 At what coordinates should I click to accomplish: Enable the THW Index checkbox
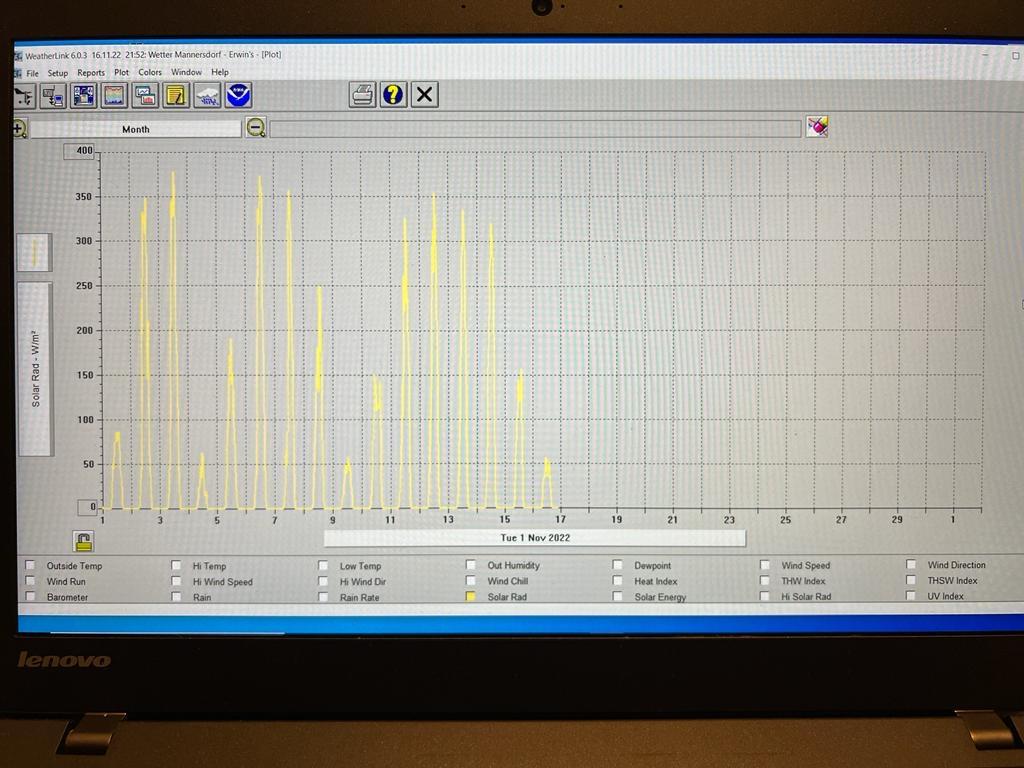coord(765,580)
